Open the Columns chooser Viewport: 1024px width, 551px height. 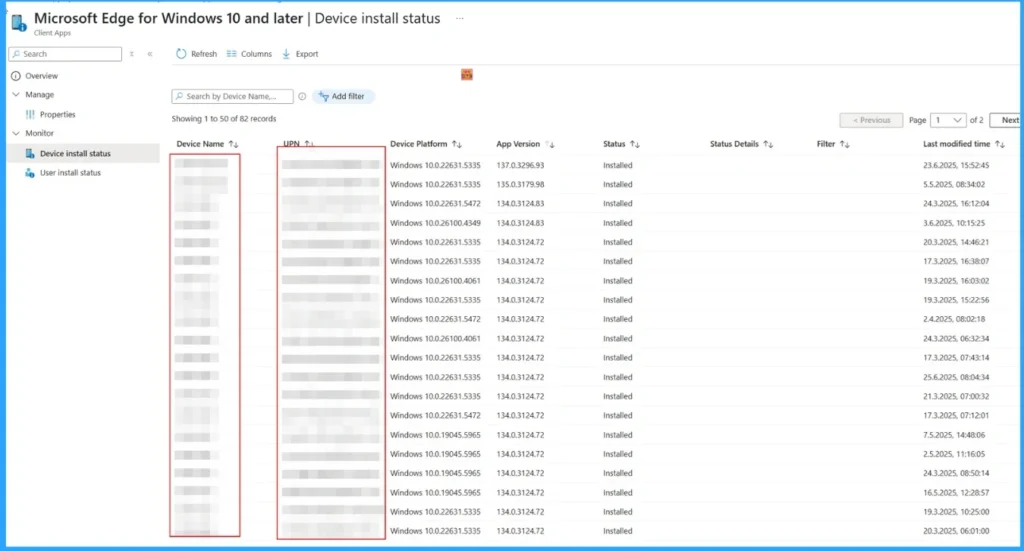pos(249,54)
